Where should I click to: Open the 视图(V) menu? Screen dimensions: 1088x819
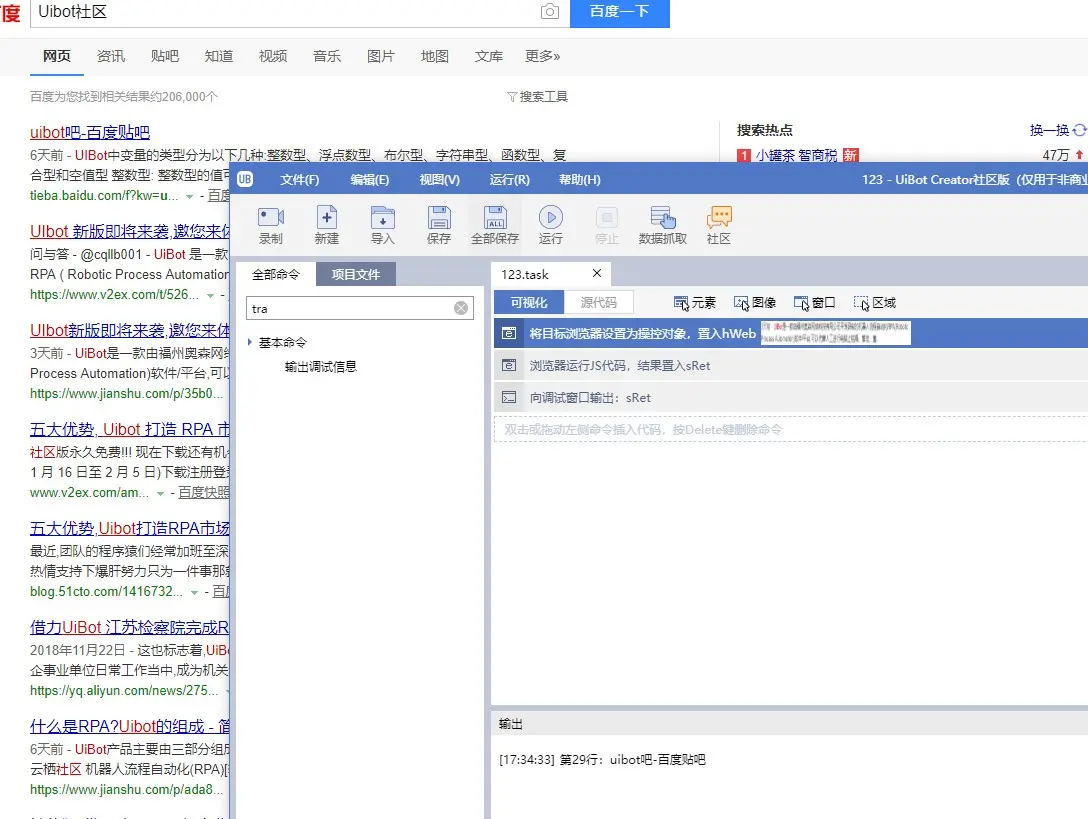pos(440,180)
